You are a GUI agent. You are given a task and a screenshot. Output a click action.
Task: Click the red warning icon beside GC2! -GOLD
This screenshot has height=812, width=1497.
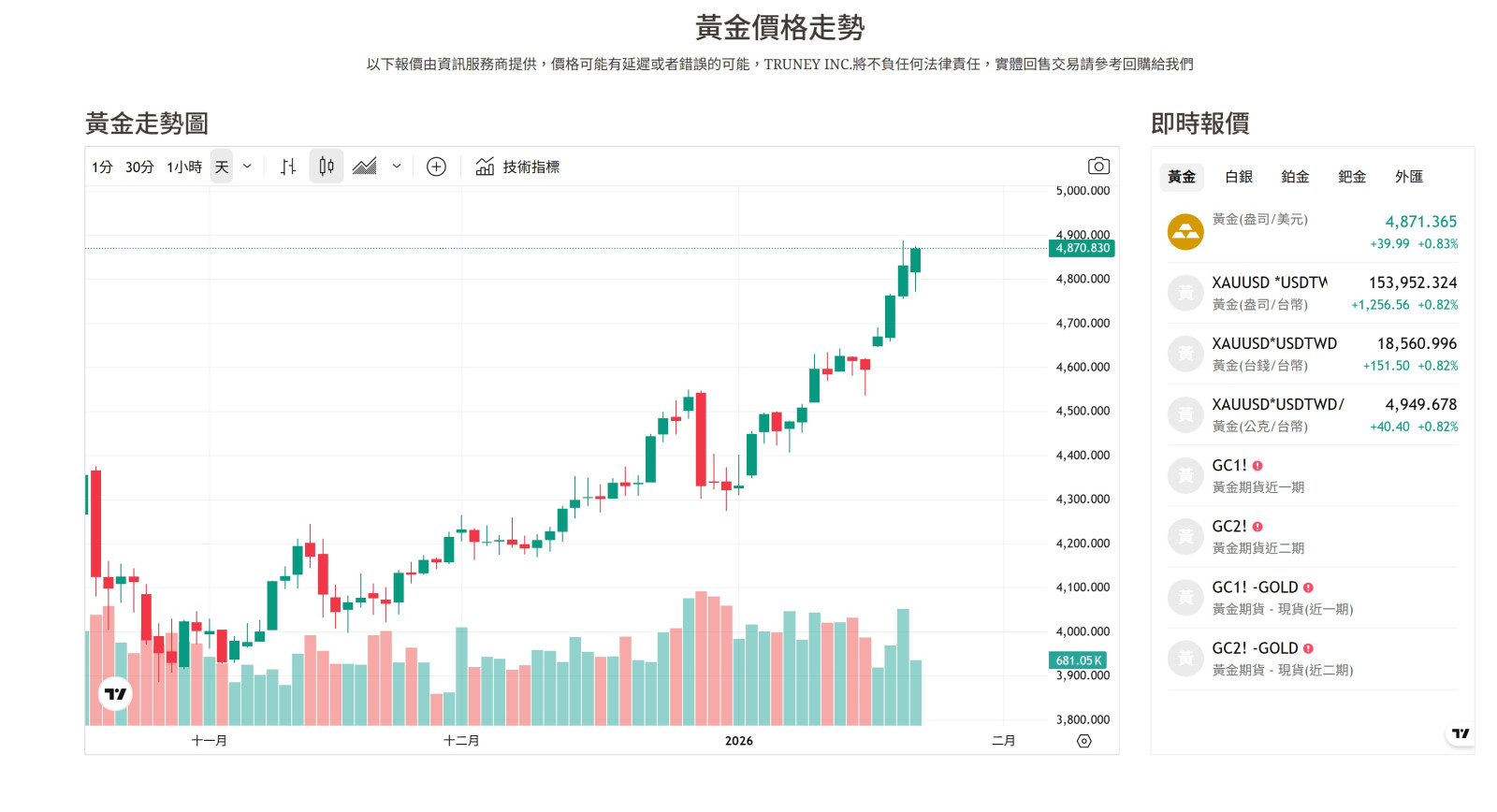[x=1308, y=648]
